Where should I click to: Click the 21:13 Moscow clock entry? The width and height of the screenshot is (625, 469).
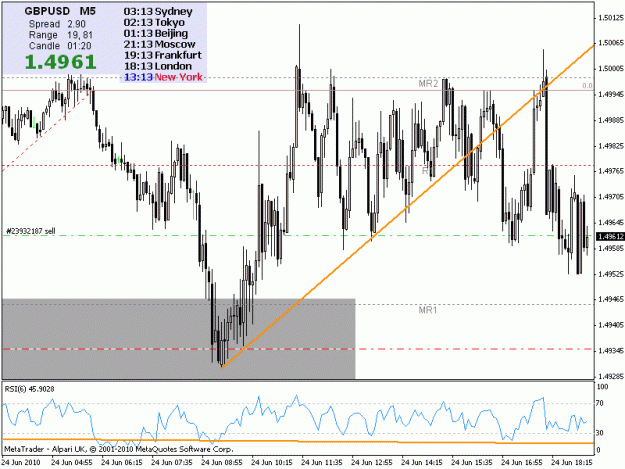point(159,44)
